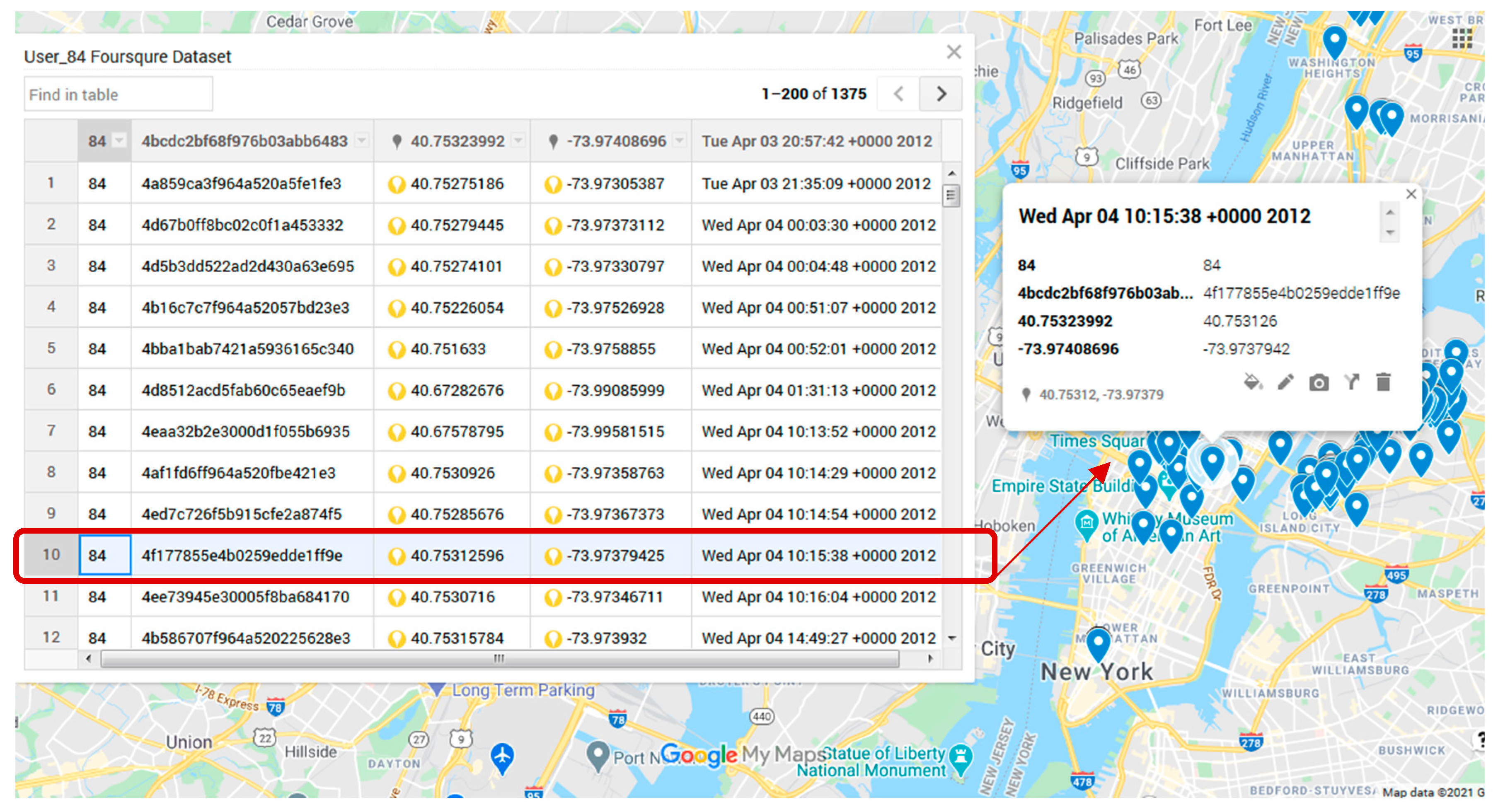Click the table's horizontal scrollbar thumb
Viewport: 1498px width, 812px height.
coord(499,659)
